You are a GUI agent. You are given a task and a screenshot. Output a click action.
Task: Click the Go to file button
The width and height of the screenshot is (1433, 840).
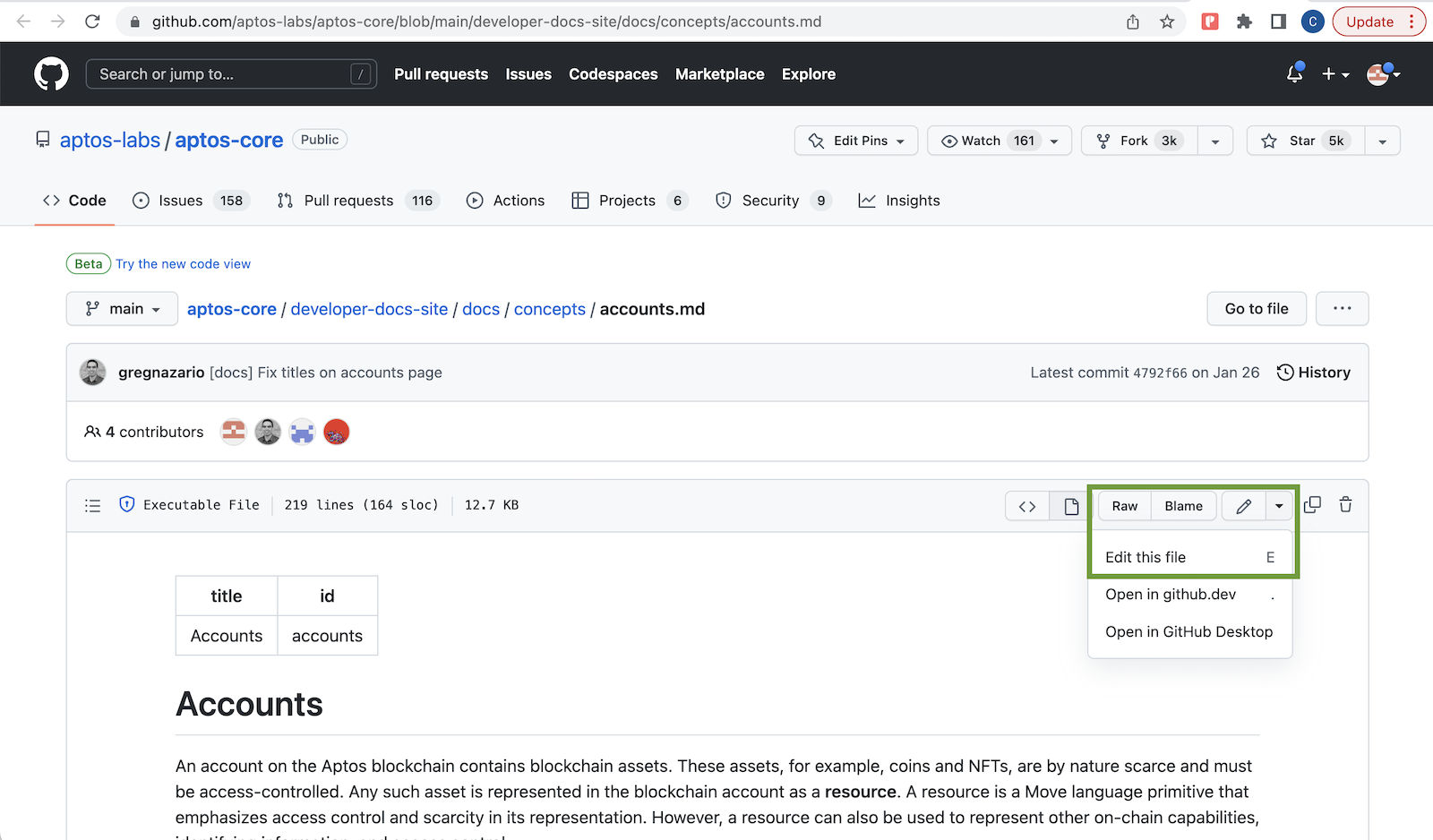[1257, 309]
